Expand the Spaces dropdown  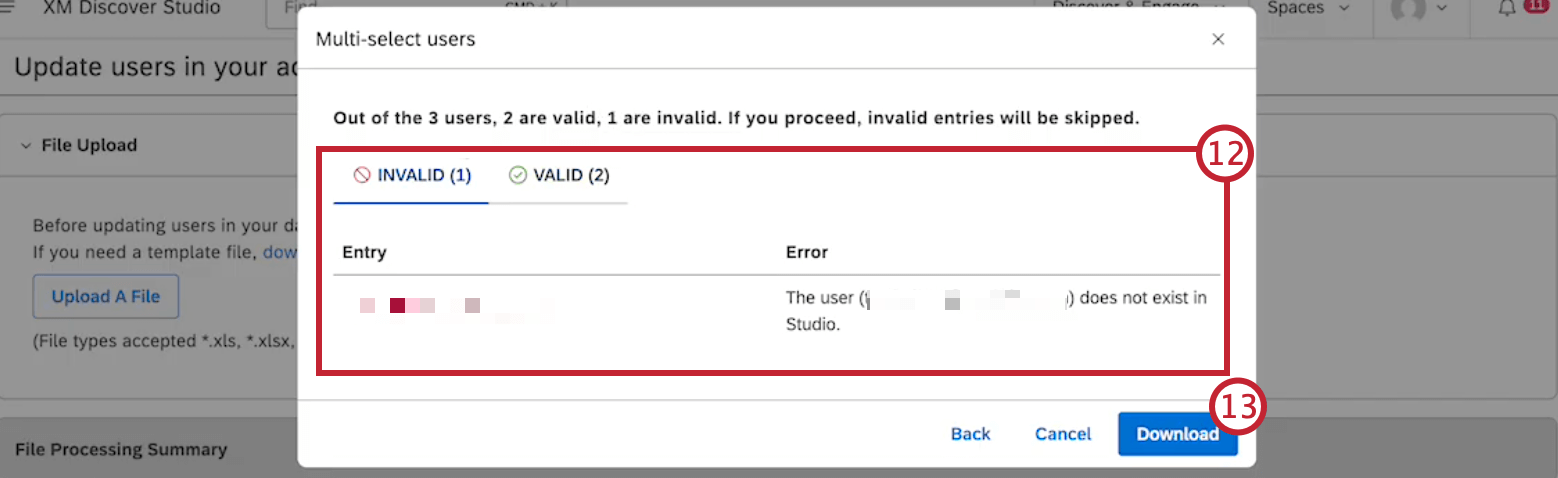click(1308, 8)
